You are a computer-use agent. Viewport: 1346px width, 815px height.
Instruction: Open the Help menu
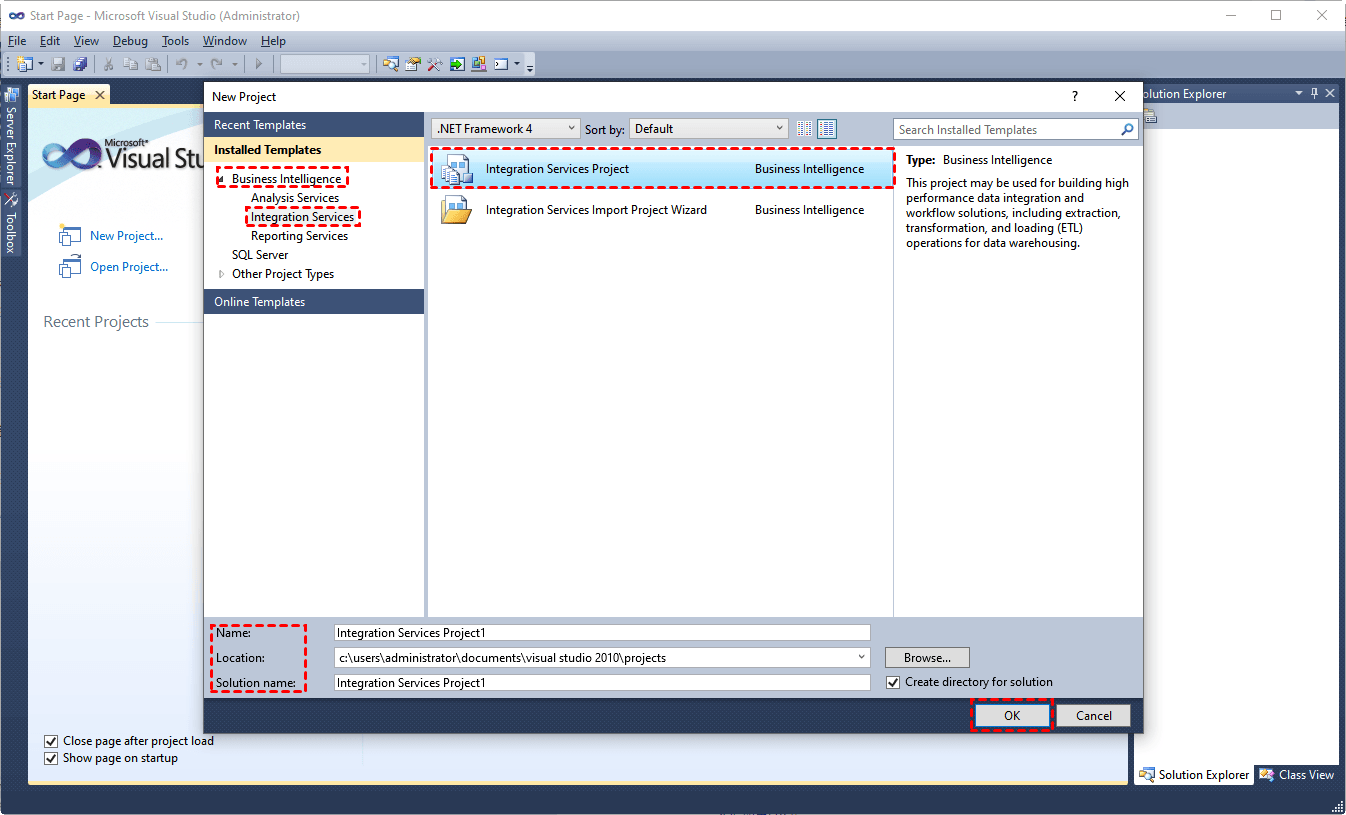coord(273,41)
